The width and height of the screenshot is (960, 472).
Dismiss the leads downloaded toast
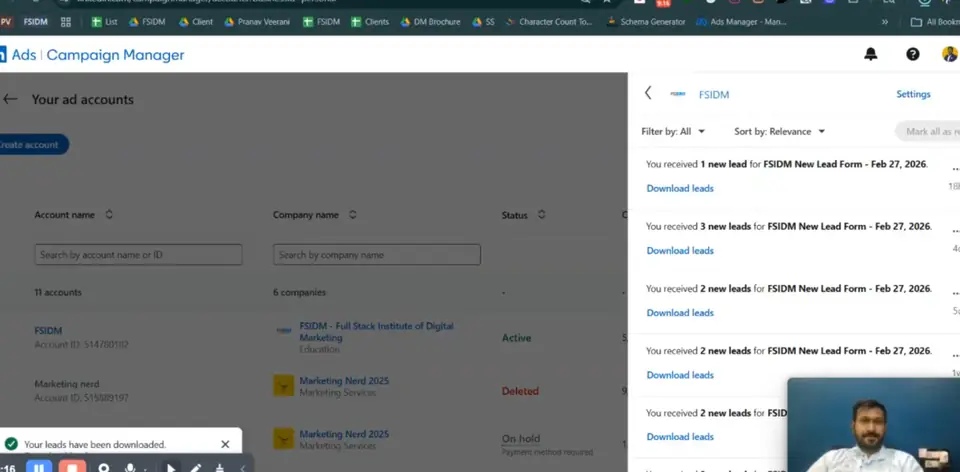pyautogui.click(x=225, y=444)
